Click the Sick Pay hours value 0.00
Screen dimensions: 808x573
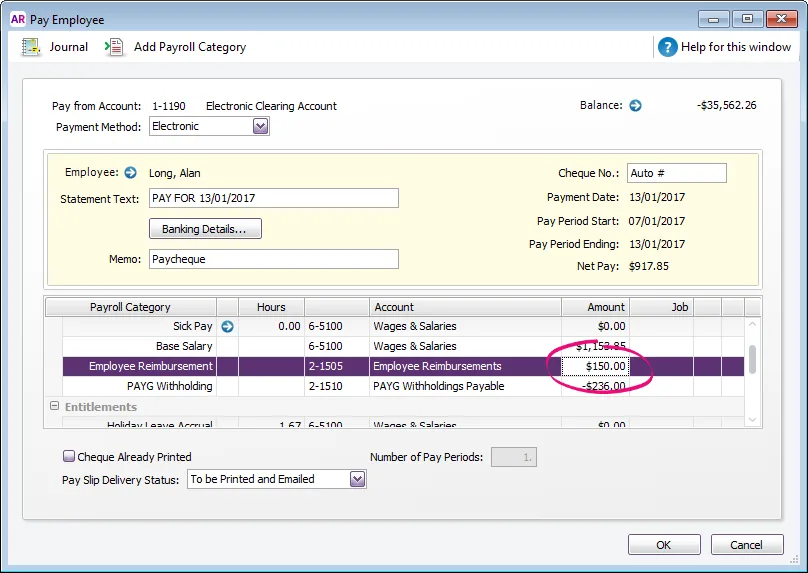(x=289, y=326)
